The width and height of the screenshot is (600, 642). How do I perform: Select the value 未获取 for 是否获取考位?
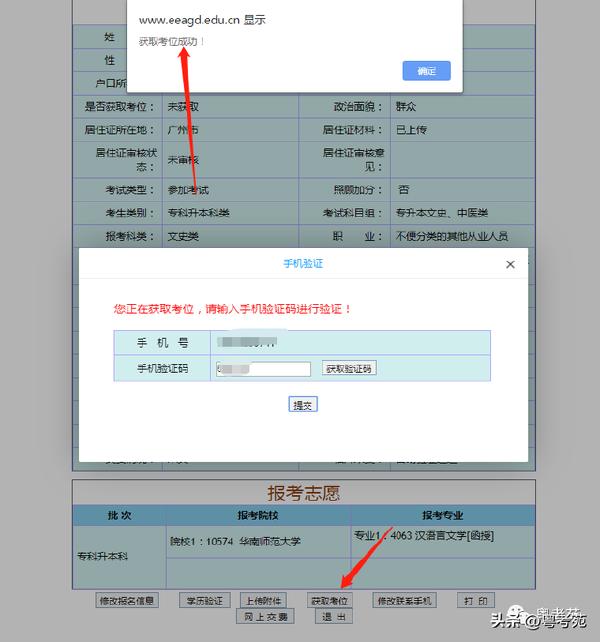(x=183, y=107)
